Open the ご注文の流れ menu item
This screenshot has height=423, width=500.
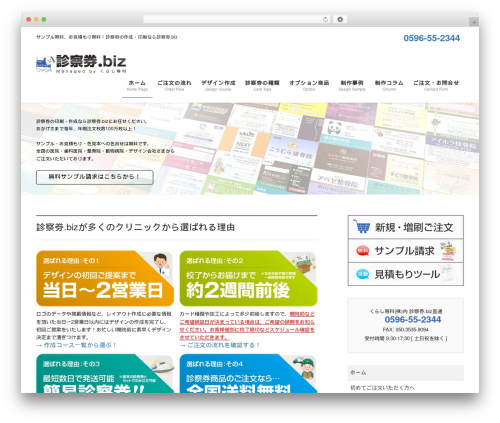point(174,85)
